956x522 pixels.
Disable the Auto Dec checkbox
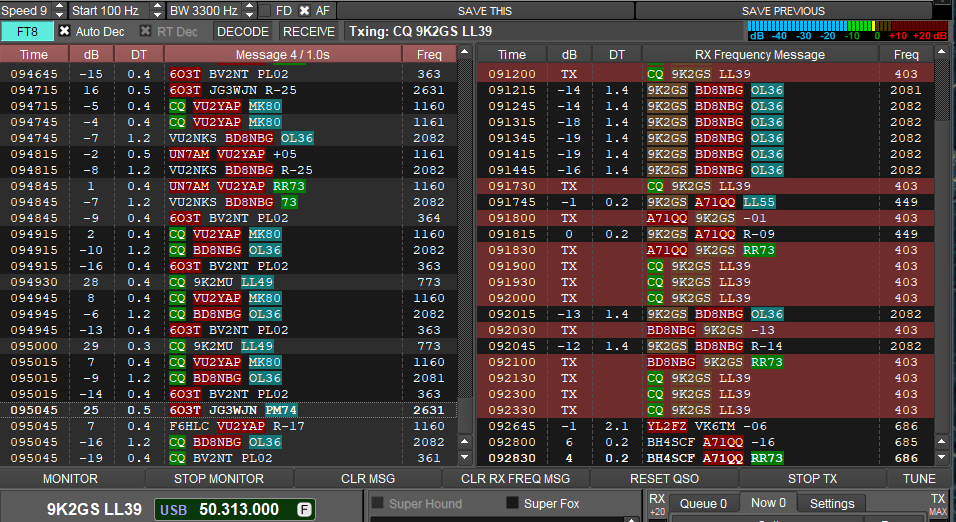[64, 30]
